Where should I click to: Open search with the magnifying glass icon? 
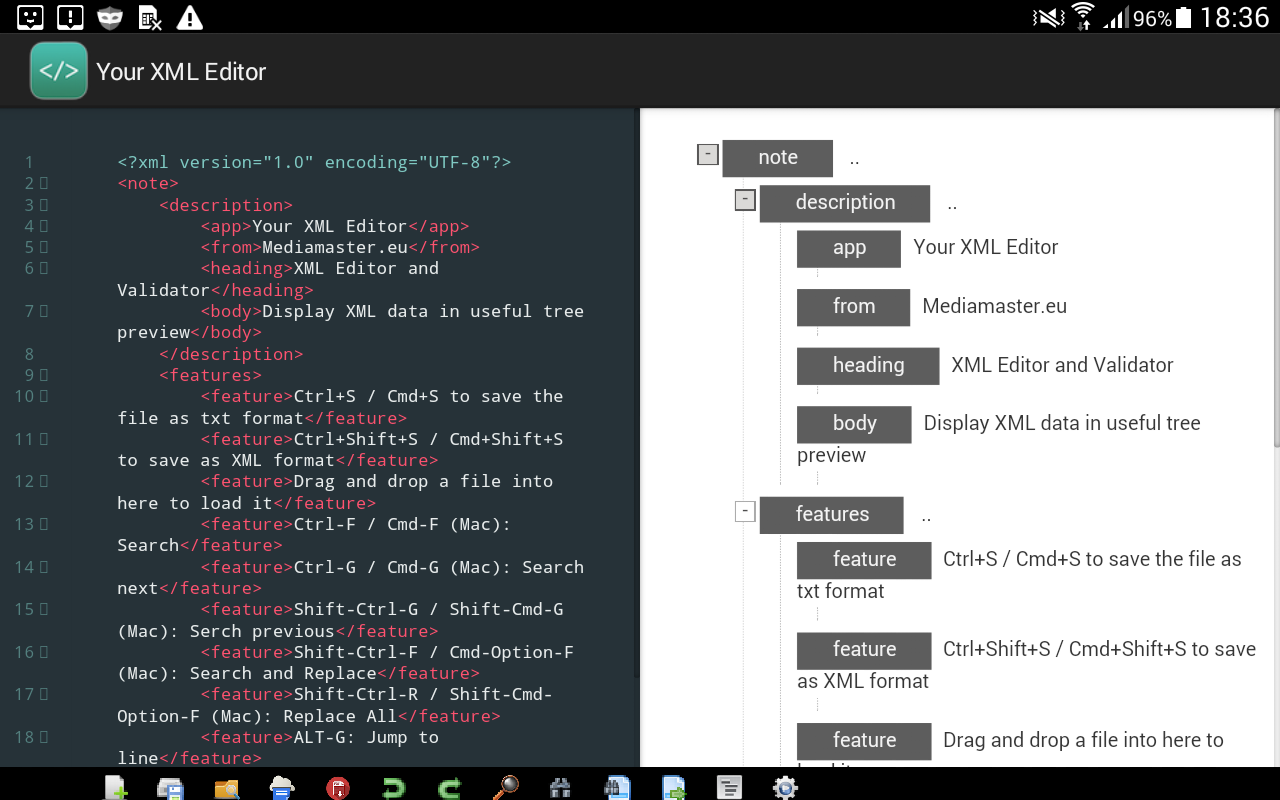pyautogui.click(x=506, y=788)
